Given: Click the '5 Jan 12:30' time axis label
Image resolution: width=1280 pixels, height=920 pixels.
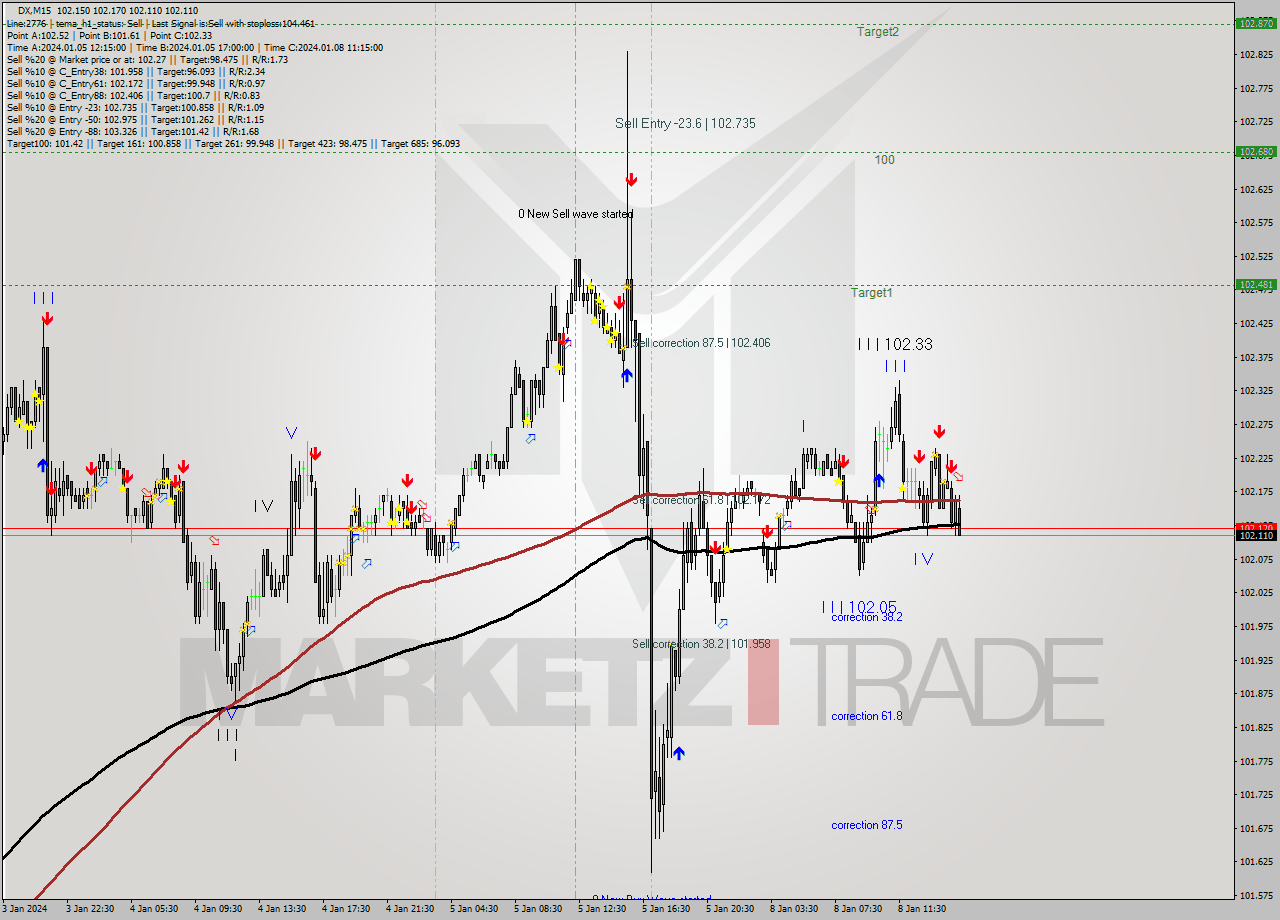Looking at the screenshot, I should coord(602,909).
